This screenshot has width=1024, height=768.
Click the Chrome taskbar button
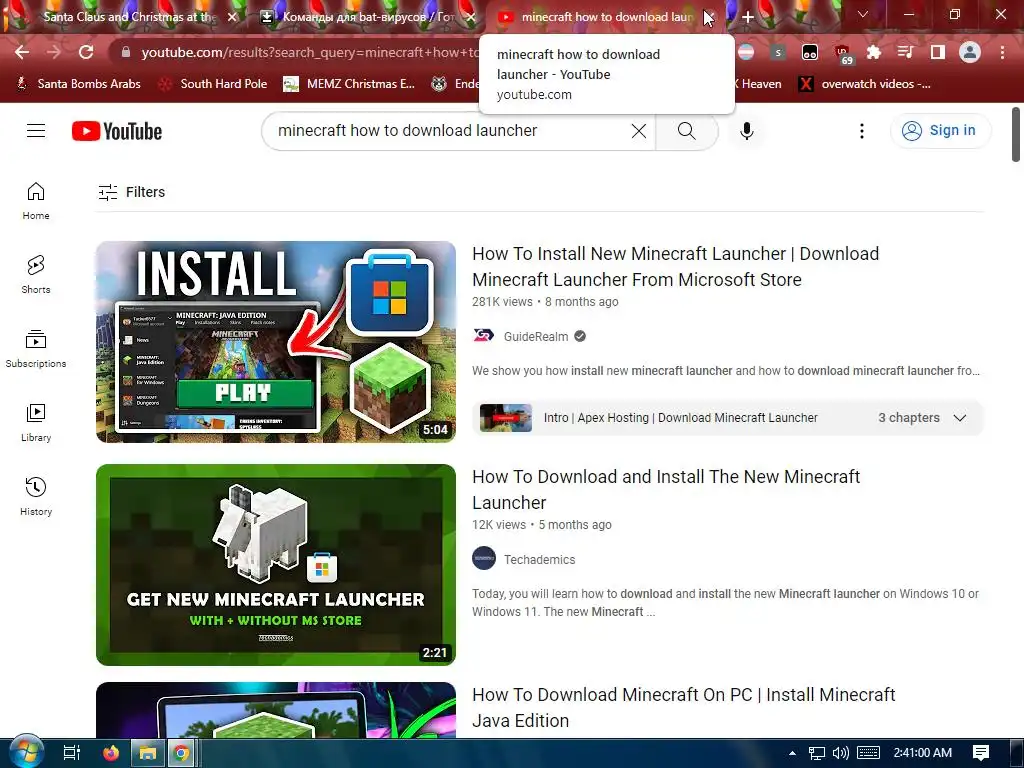point(182,753)
